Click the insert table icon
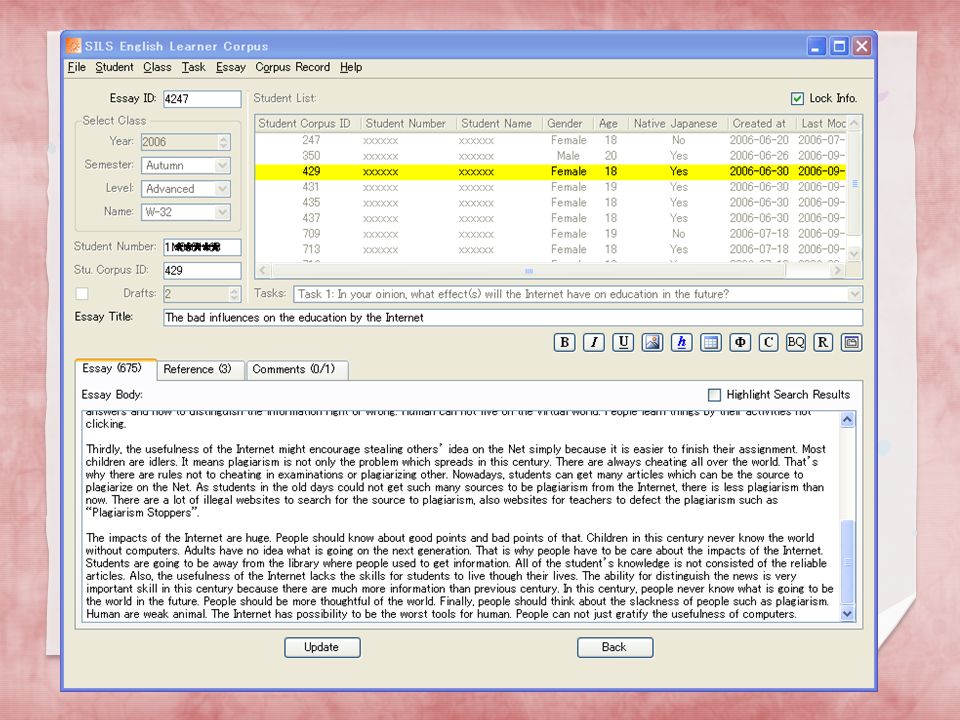The width and height of the screenshot is (960, 720). point(710,342)
